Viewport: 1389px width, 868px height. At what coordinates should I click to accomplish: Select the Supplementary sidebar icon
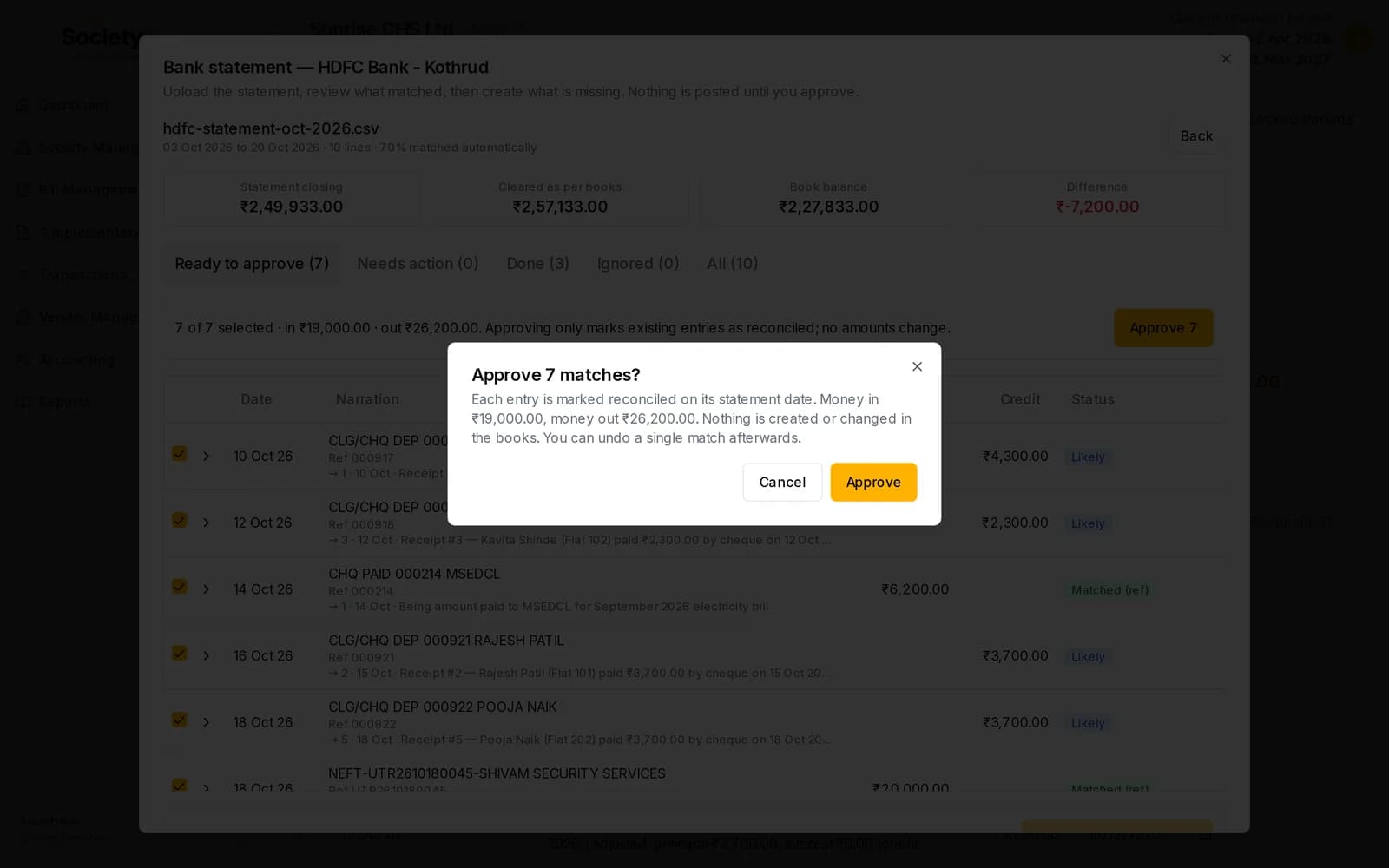tap(23, 232)
